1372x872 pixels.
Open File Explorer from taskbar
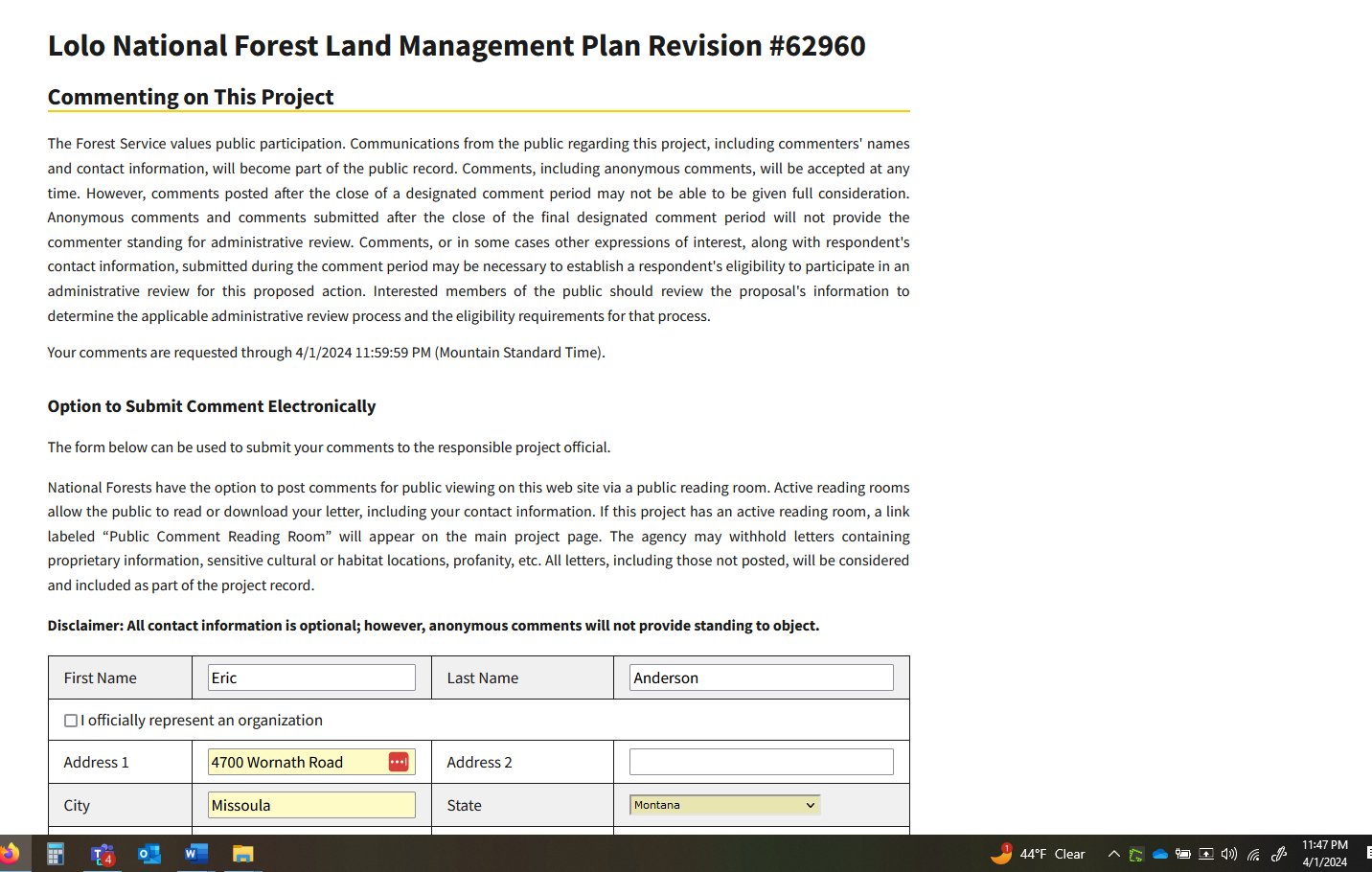click(x=243, y=854)
